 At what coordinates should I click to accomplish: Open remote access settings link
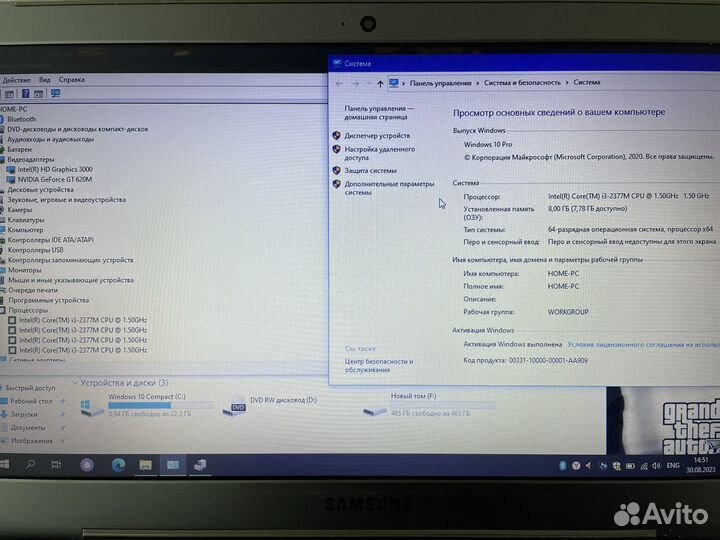379,153
